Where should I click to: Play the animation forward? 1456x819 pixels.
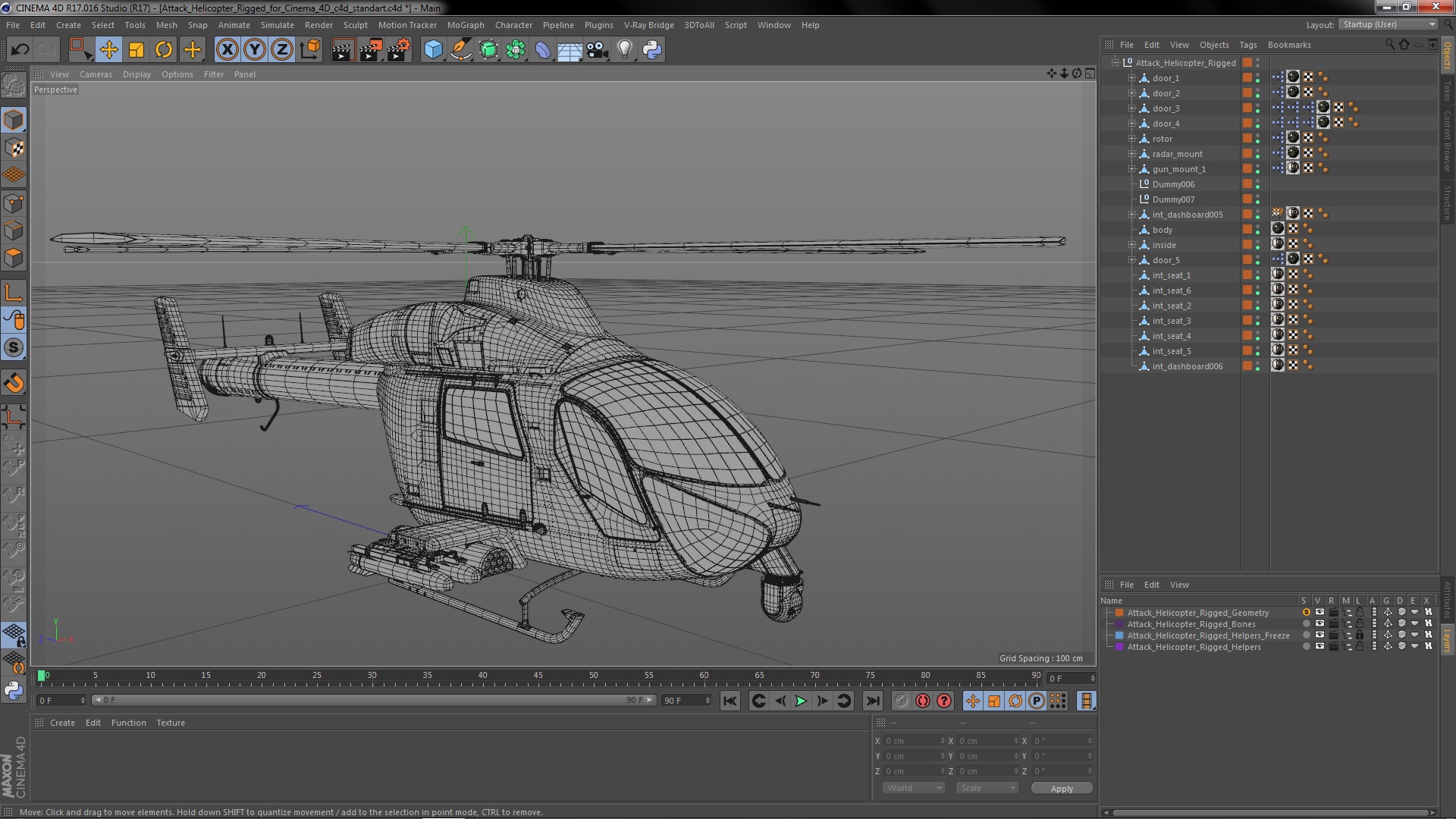(x=801, y=701)
